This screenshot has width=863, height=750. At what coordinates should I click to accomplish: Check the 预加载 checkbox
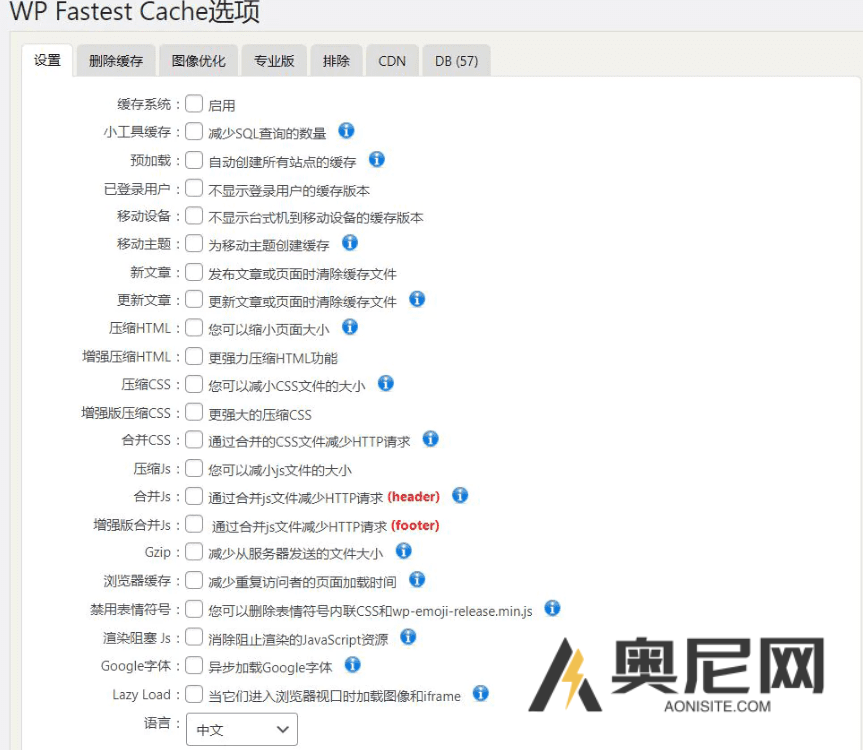click(x=194, y=160)
